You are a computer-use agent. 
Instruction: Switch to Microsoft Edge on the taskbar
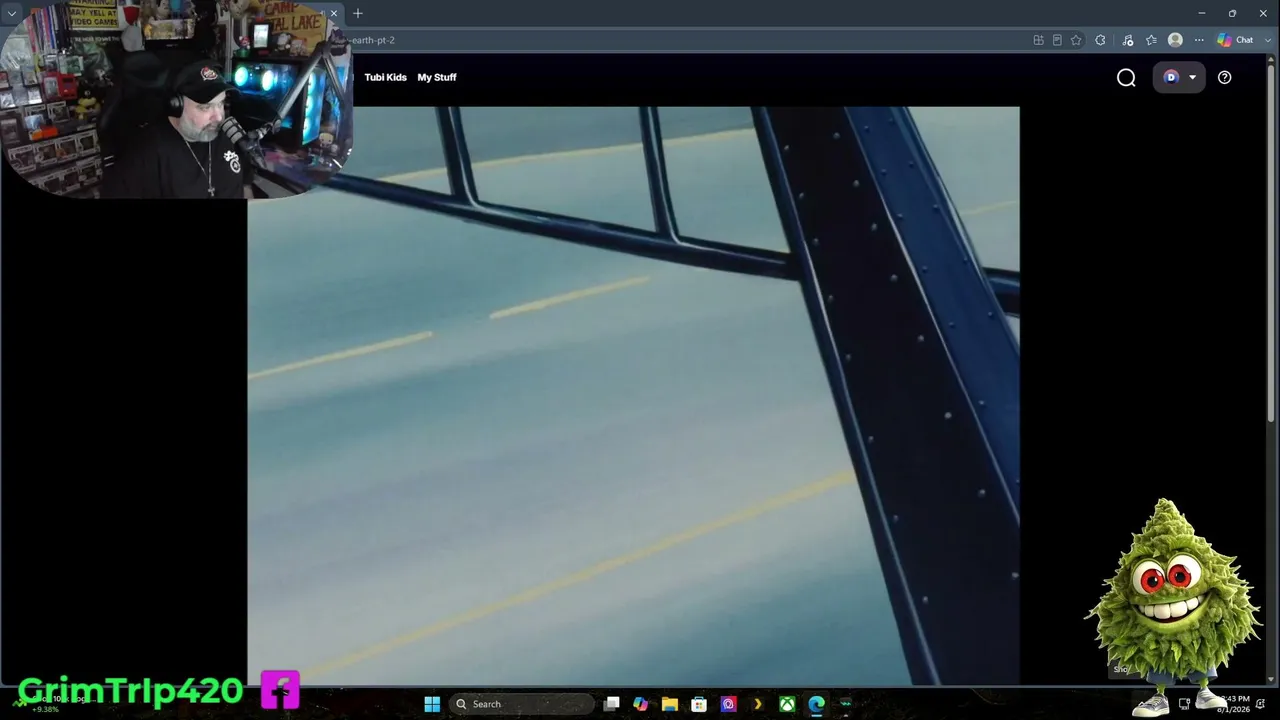click(817, 704)
